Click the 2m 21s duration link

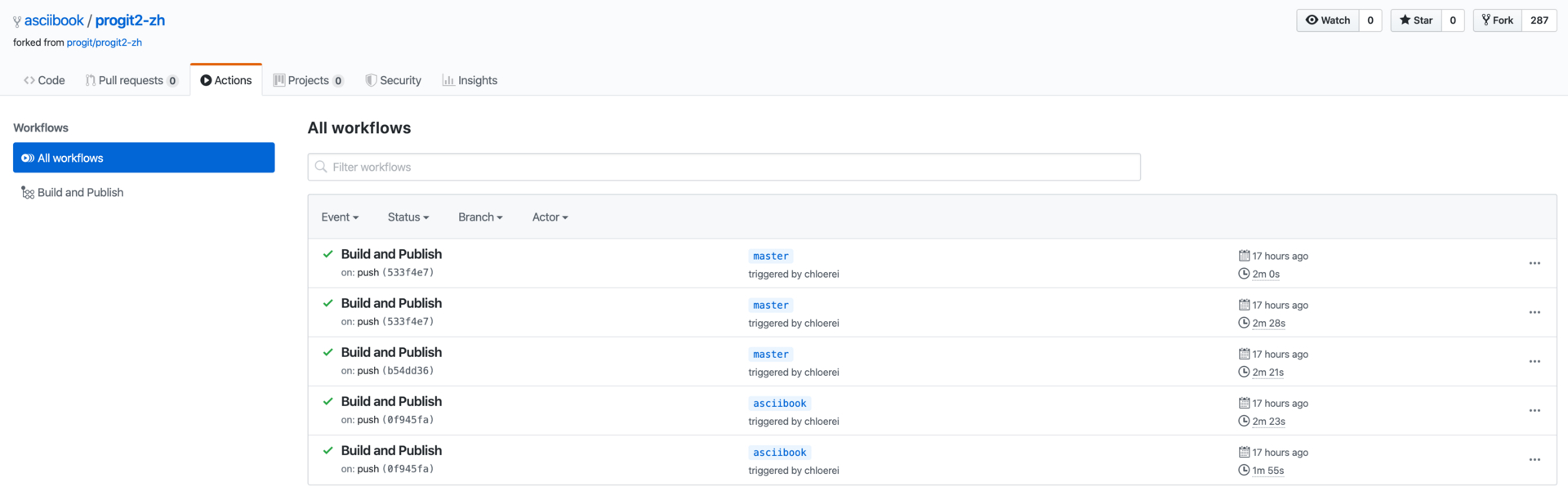tap(1268, 373)
